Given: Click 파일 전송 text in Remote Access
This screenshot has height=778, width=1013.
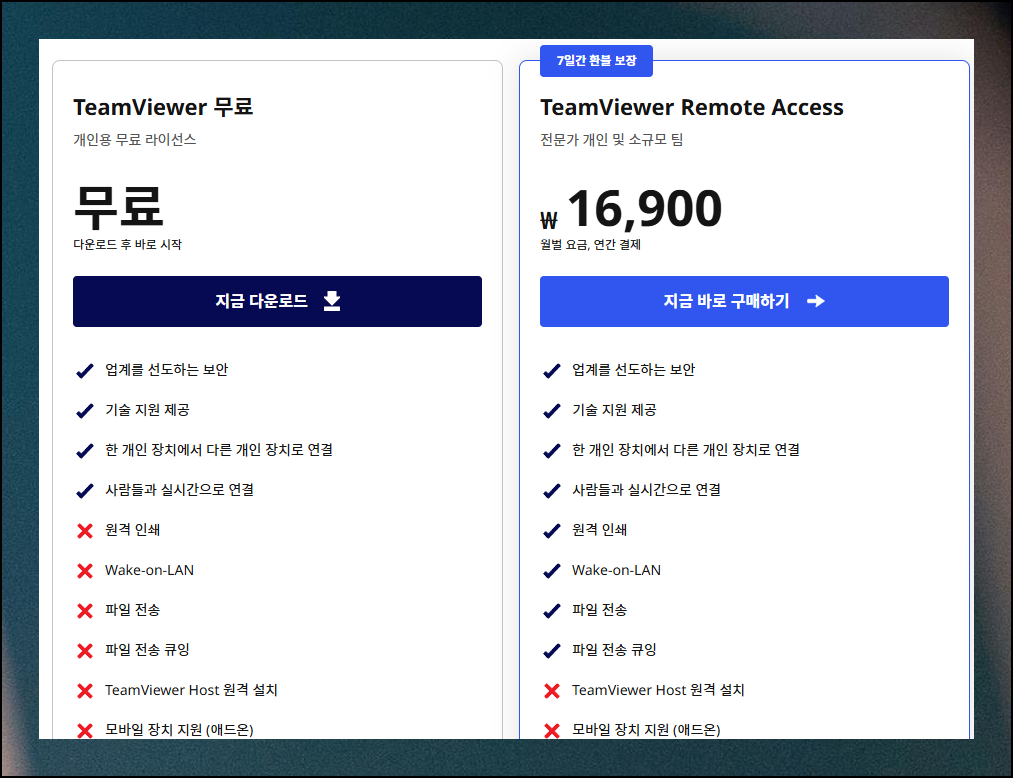Looking at the screenshot, I should click(x=600, y=610).
